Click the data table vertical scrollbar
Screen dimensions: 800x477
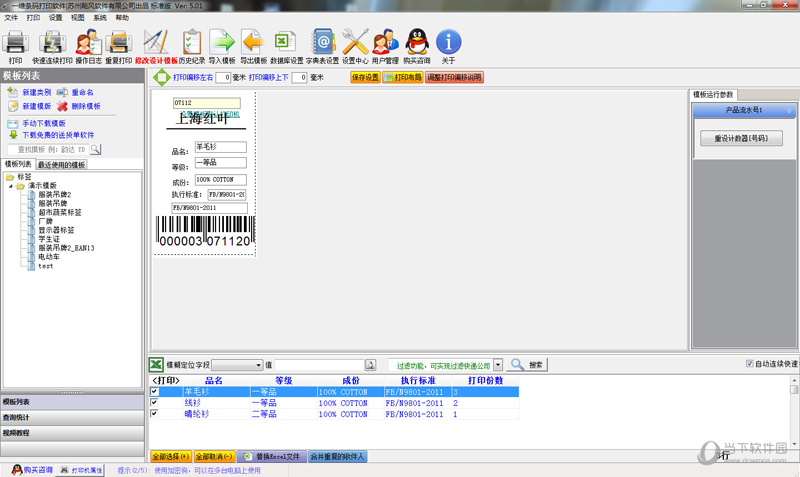coord(794,412)
